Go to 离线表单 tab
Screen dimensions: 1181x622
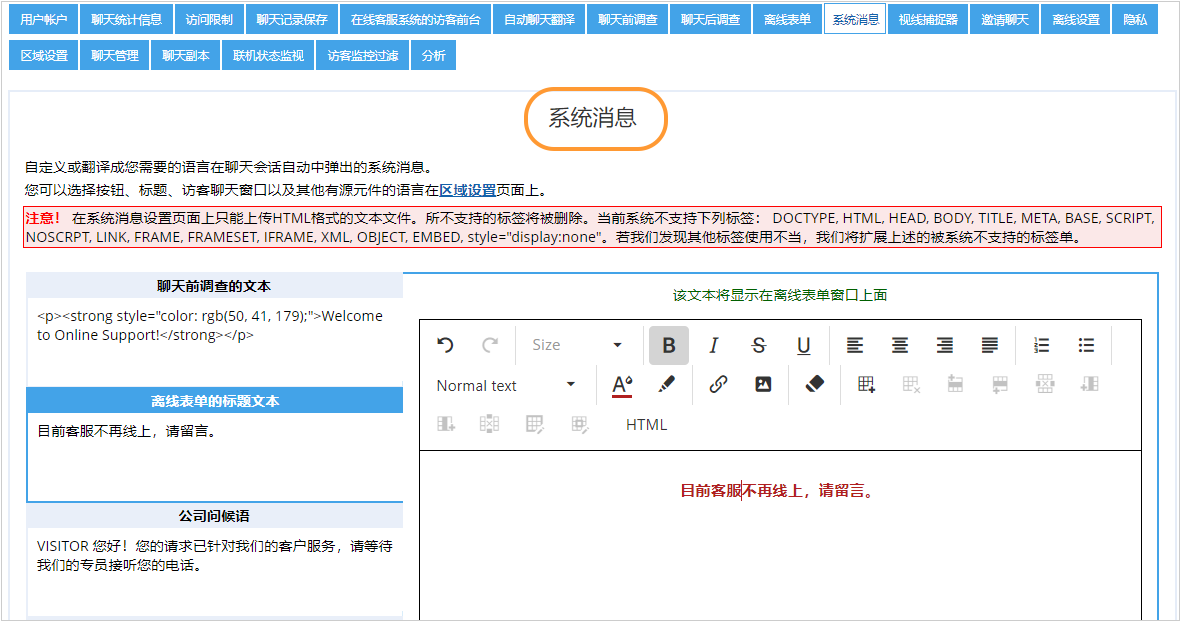click(787, 20)
